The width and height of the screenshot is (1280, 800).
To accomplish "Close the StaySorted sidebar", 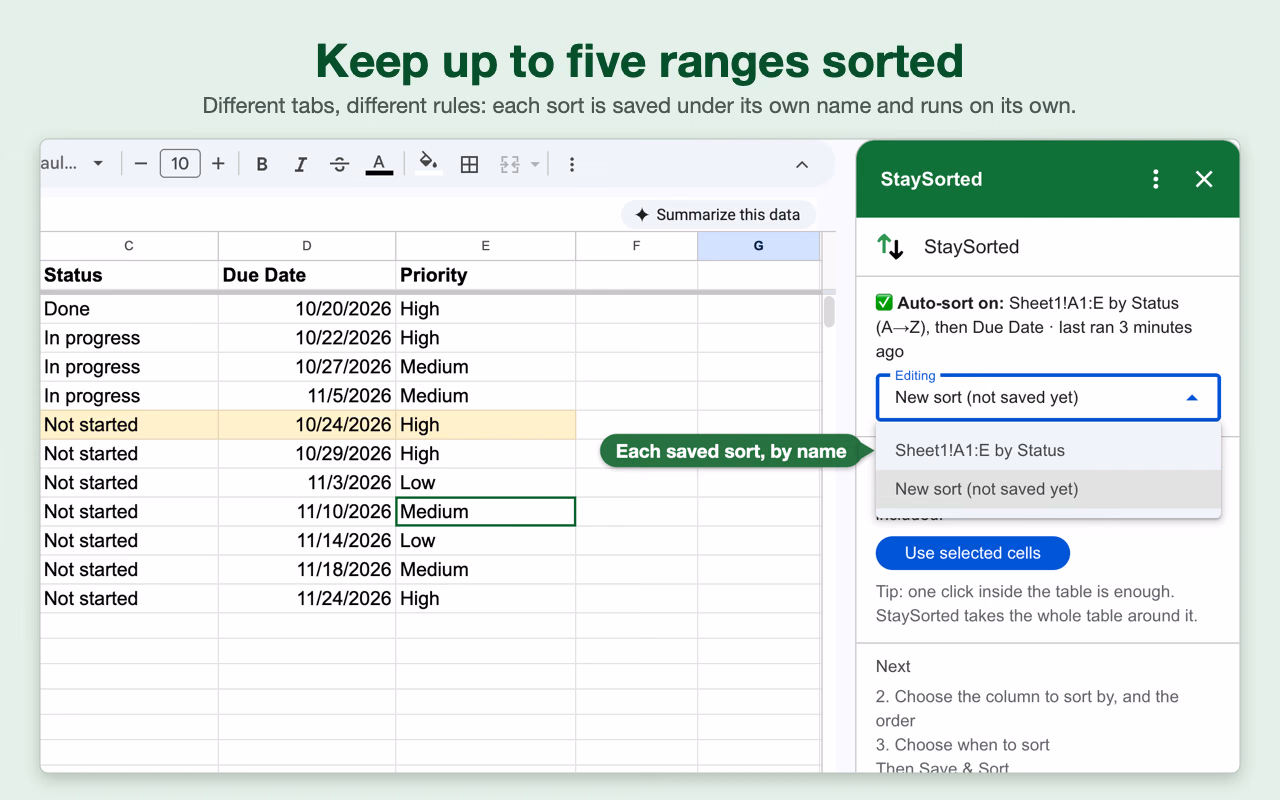I will (1204, 179).
